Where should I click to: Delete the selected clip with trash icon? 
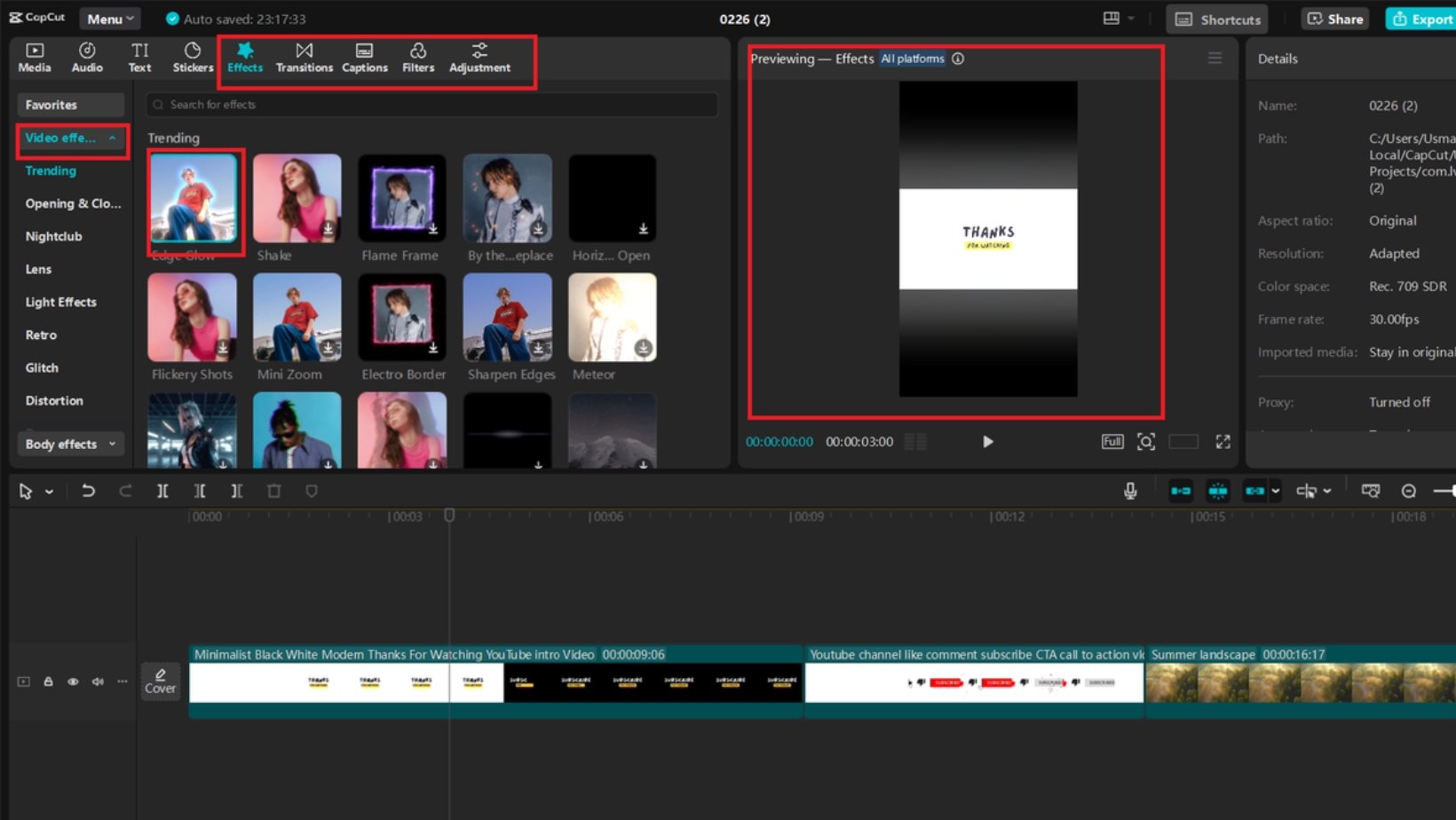point(274,491)
